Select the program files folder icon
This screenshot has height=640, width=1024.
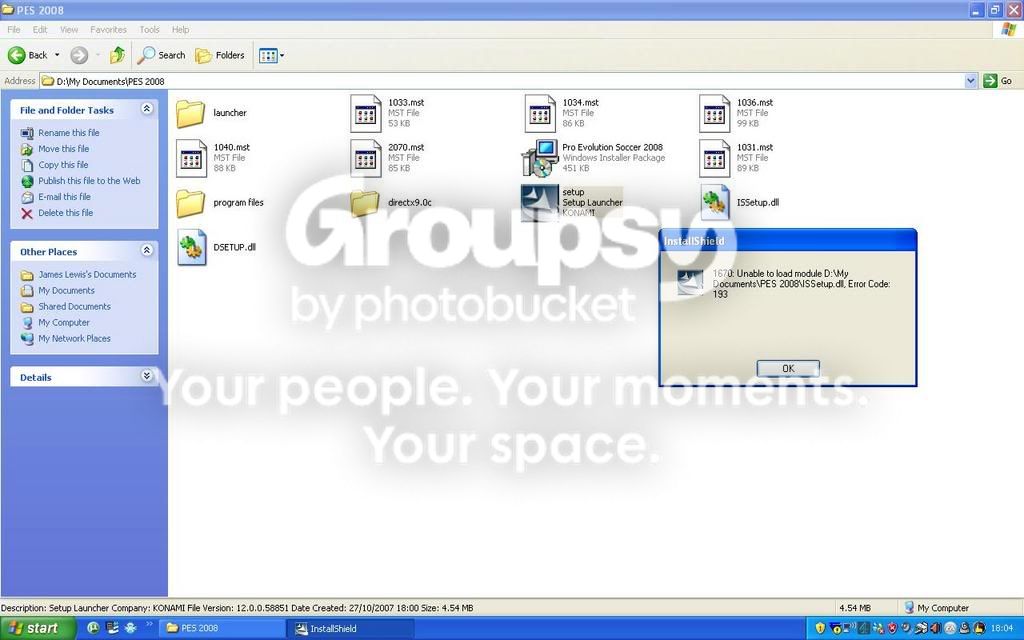190,203
